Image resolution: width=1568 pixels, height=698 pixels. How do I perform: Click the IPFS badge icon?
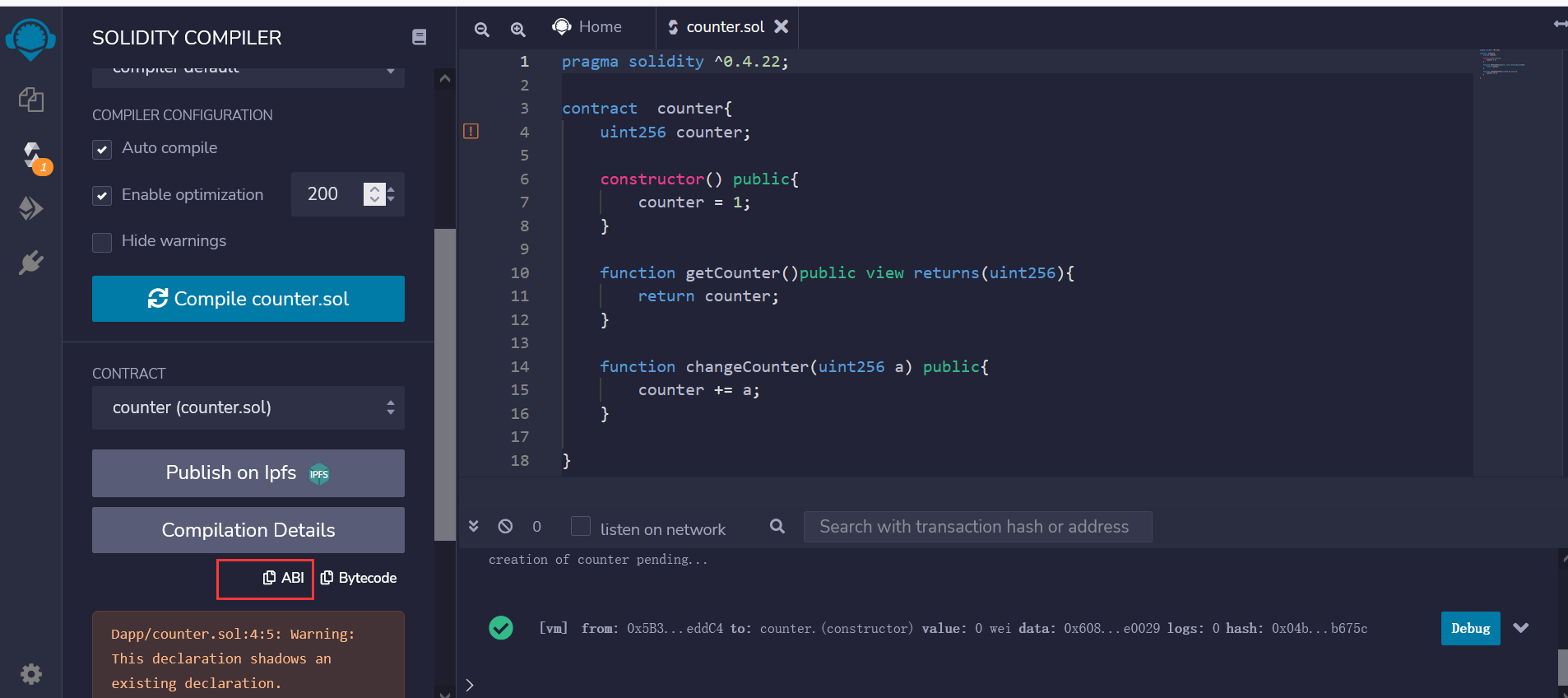click(319, 474)
